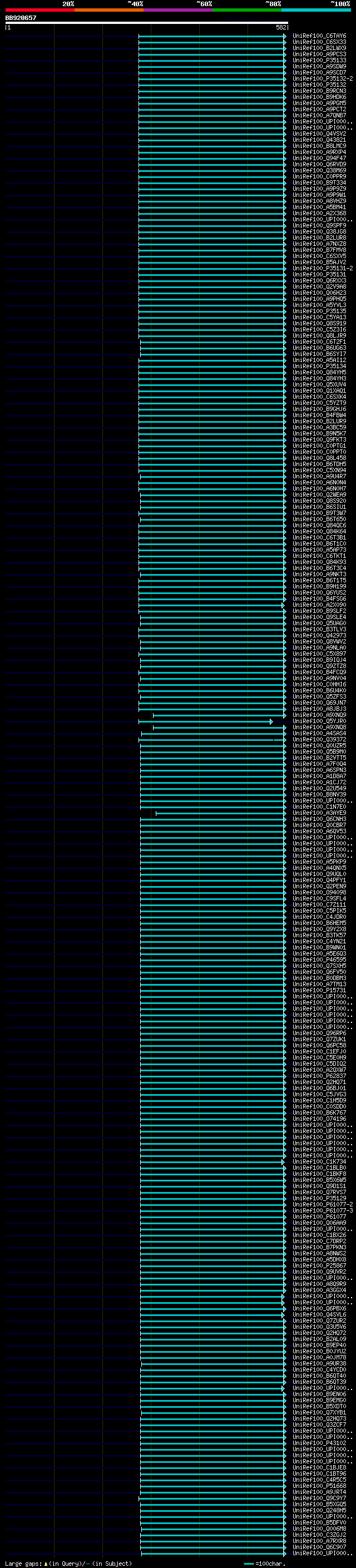
Task: Select hit label UniRef100_Q94F47
Action: pyautogui.click(x=319, y=159)
